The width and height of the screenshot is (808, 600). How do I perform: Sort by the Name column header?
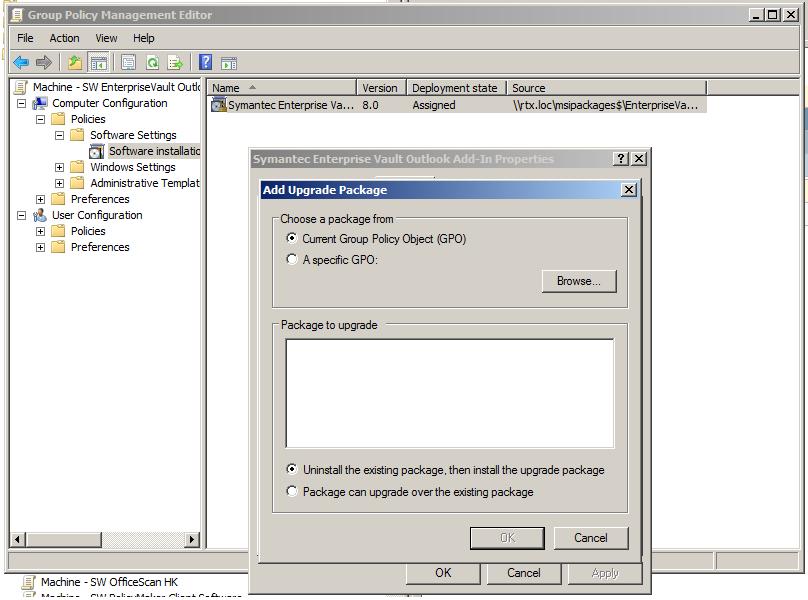[282, 88]
